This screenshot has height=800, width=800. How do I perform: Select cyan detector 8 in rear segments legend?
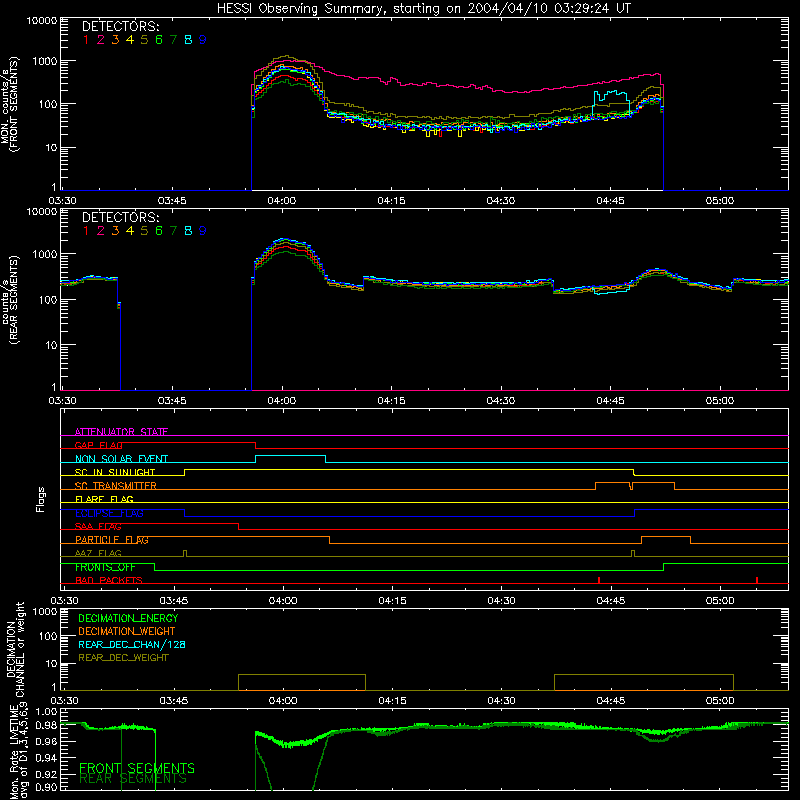(x=188, y=231)
